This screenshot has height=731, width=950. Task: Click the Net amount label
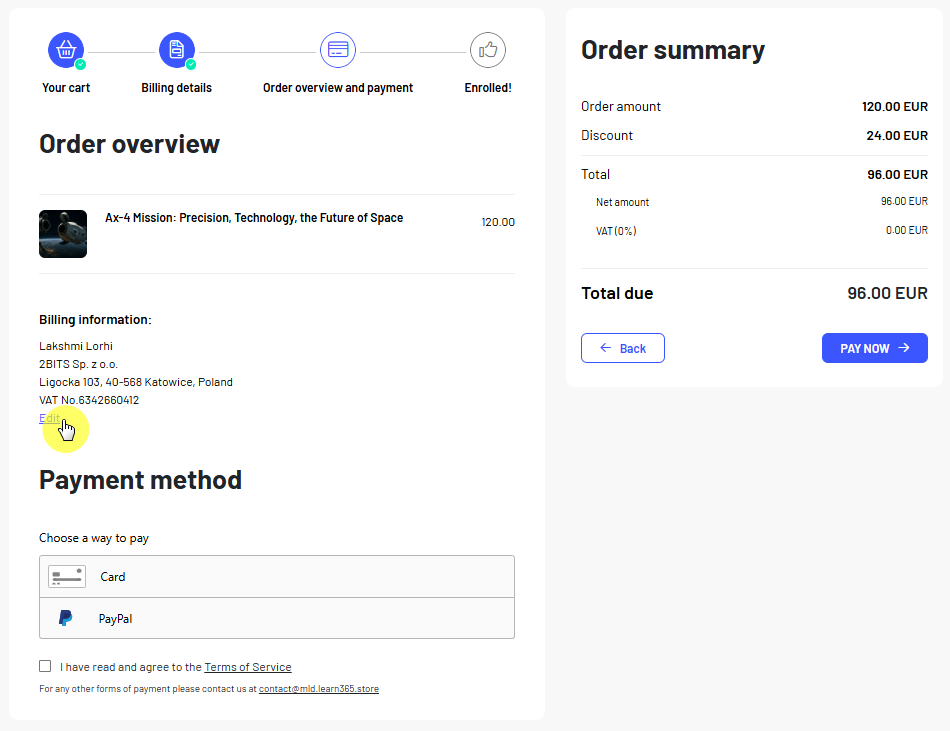coord(622,202)
